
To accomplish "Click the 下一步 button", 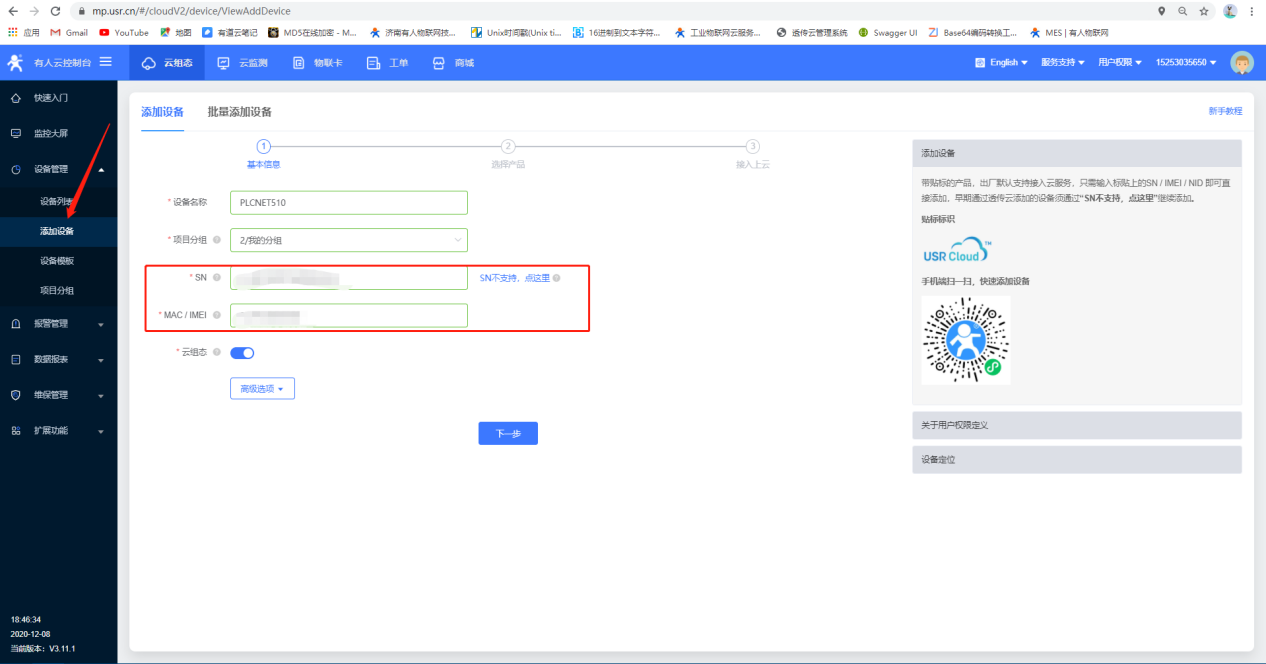I will click(x=508, y=433).
